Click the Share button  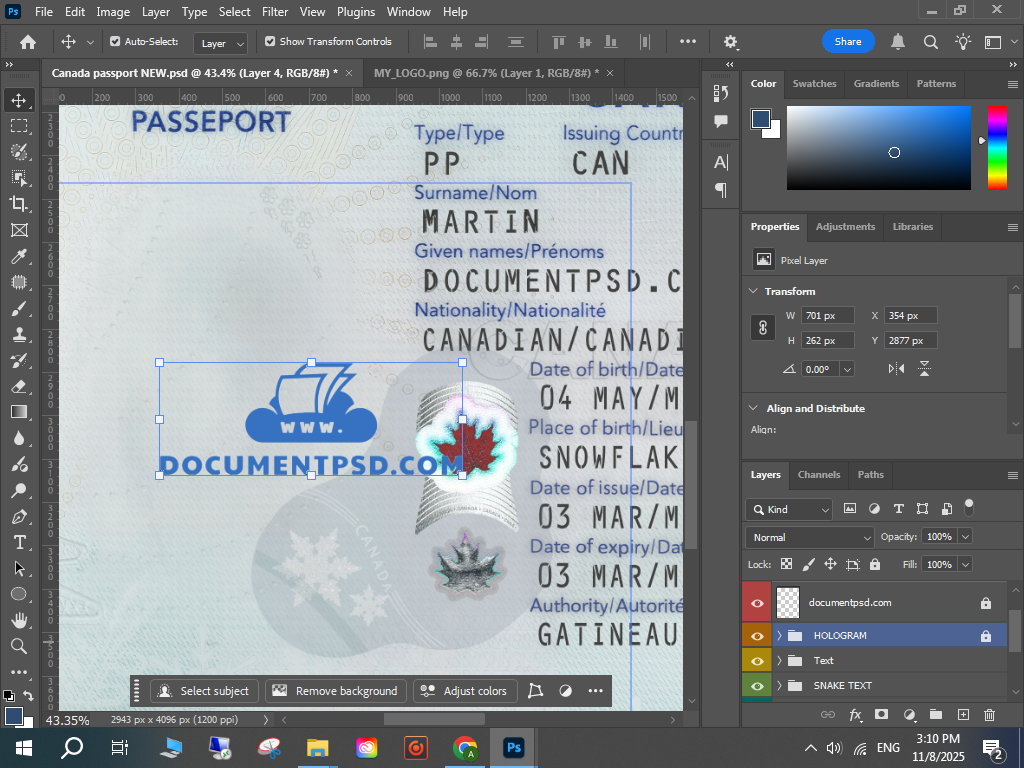point(848,42)
